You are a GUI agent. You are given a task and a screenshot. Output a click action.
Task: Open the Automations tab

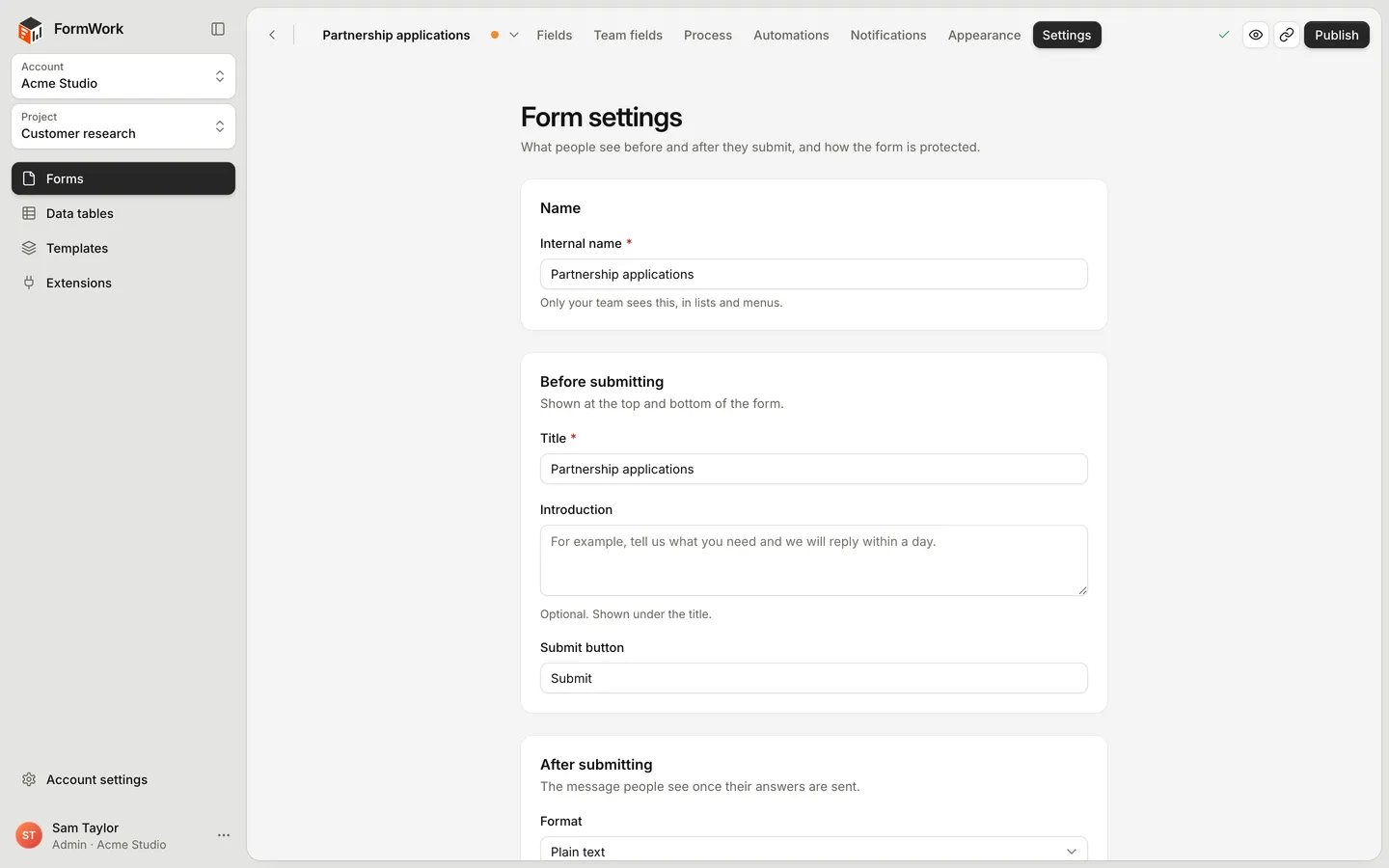pos(791,35)
